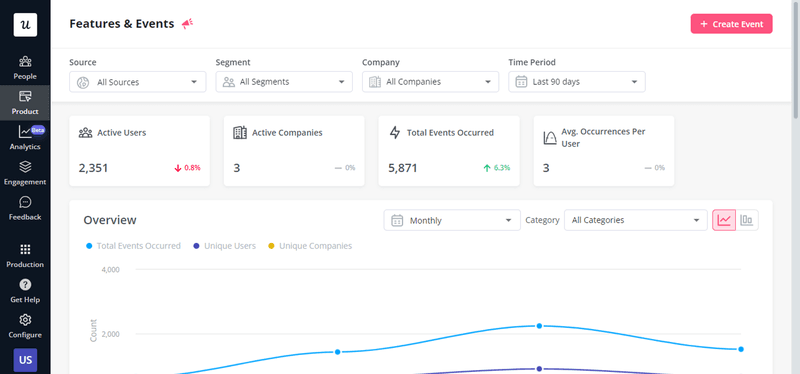Click the megaphone icon beside Features & Events
The height and width of the screenshot is (374, 800).
[187, 23]
